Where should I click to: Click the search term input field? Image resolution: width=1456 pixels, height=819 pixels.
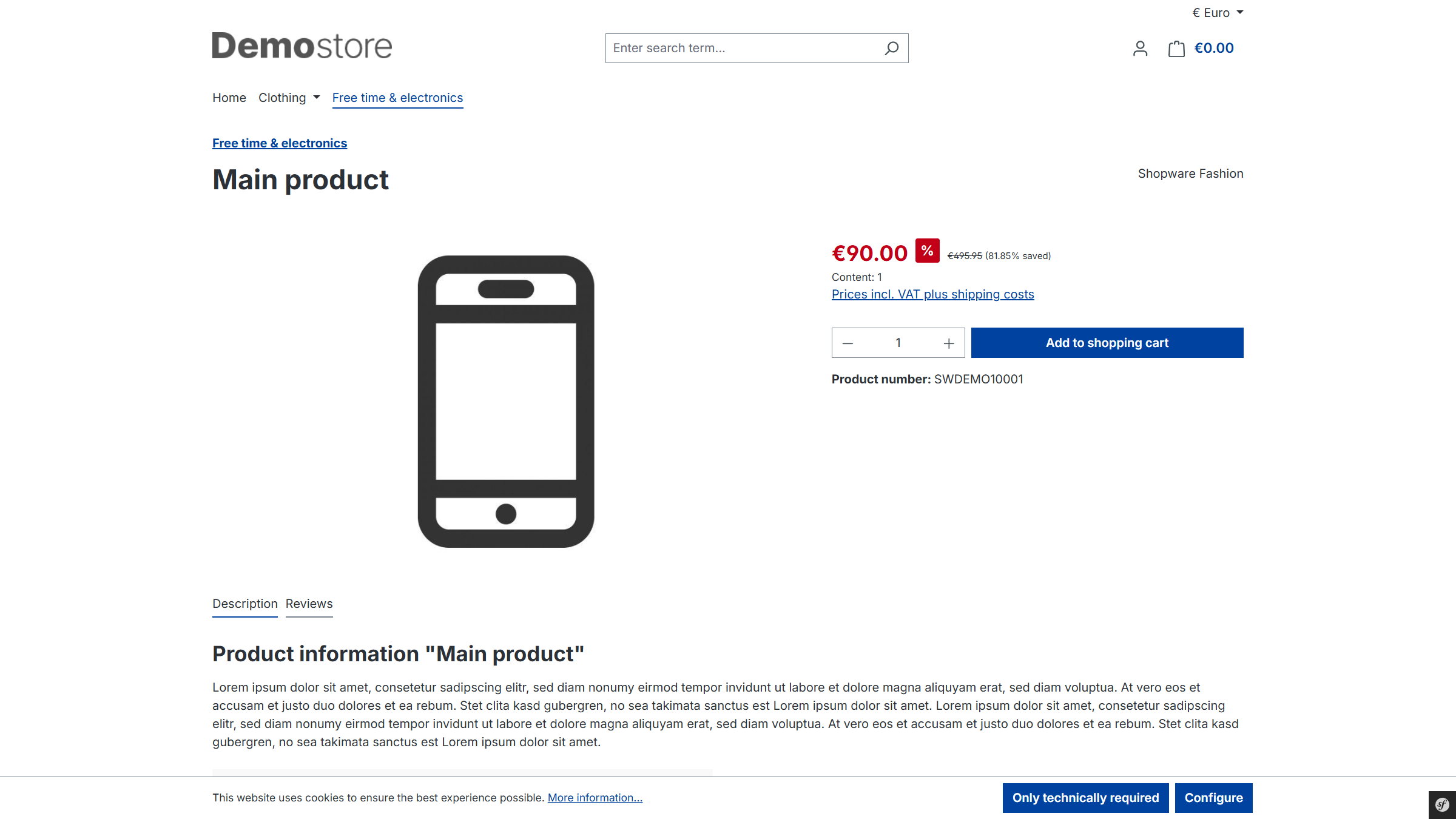click(728, 48)
